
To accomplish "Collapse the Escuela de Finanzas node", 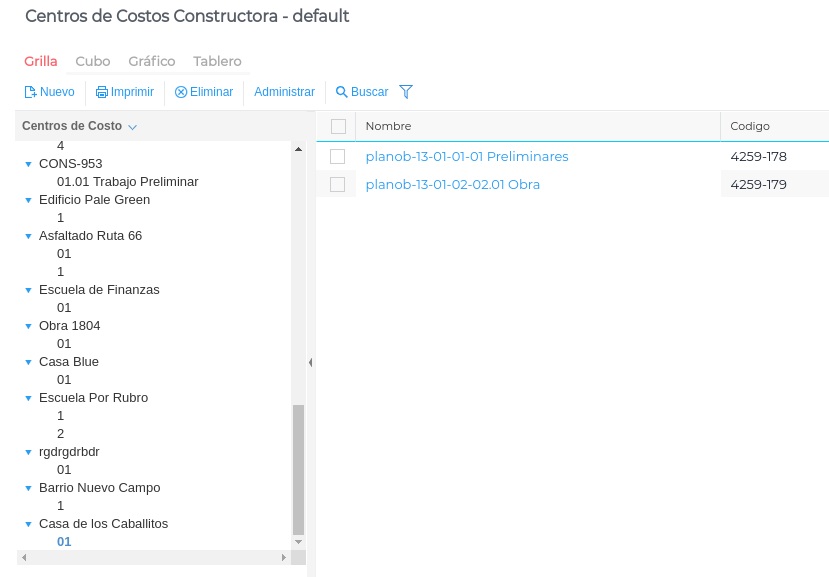I will [29, 290].
